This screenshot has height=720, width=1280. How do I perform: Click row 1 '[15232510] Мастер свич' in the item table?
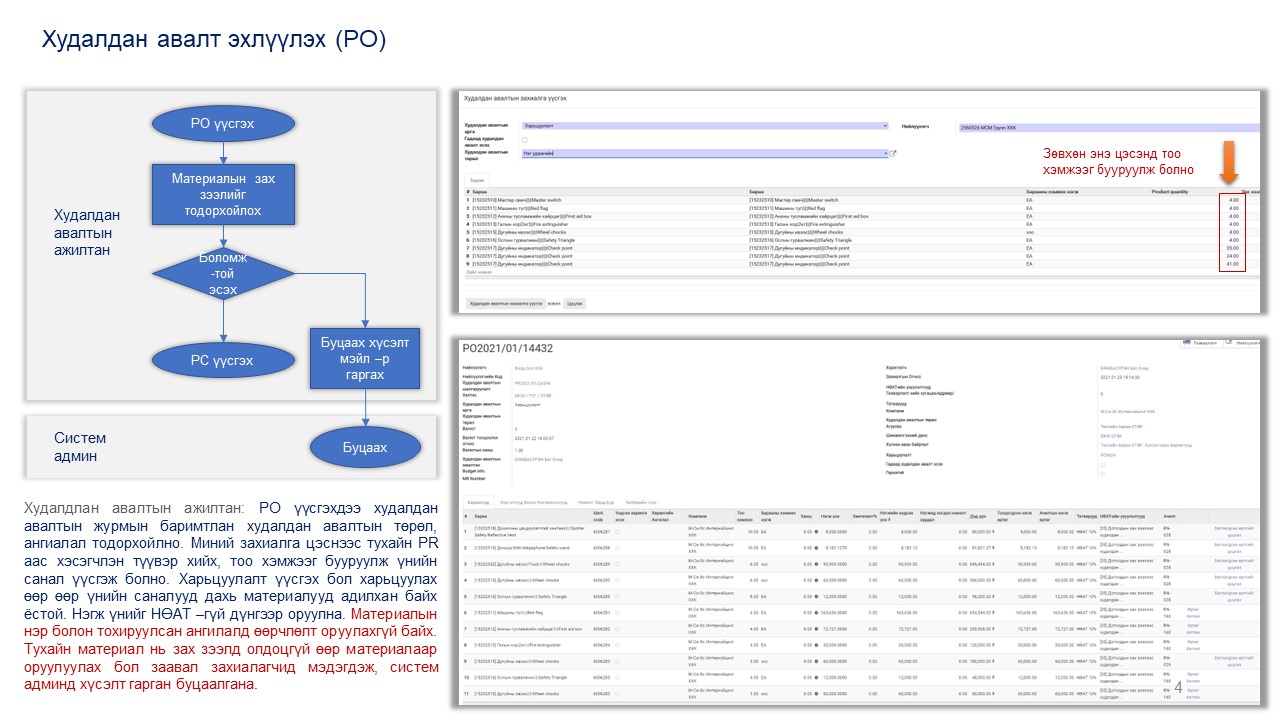click(860, 200)
